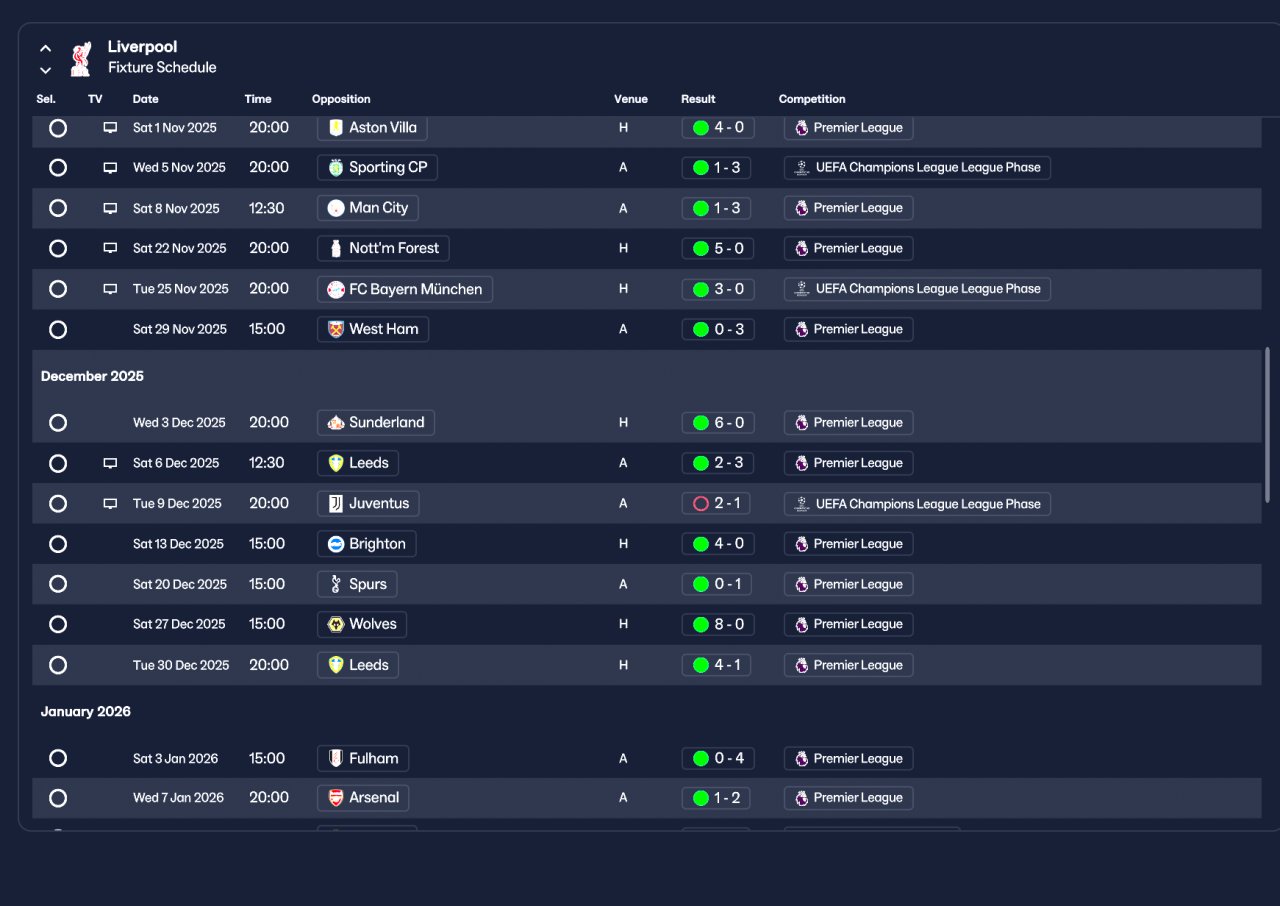Click the green win indicator on the Wolves 8 - 0 result
This screenshot has height=906, width=1280.
(x=700, y=624)
